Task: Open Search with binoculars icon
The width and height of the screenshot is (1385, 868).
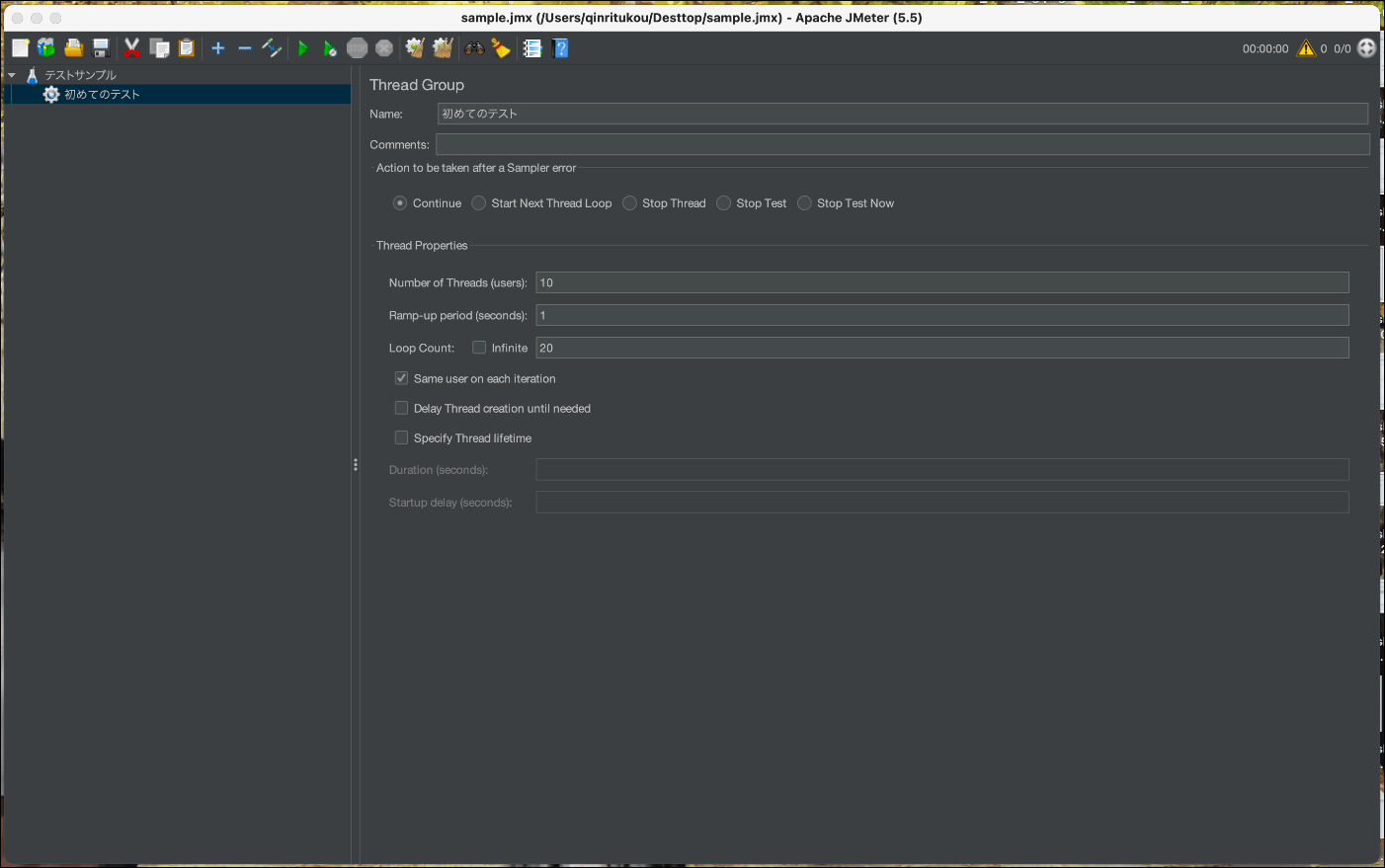Action: coord(475,48)
